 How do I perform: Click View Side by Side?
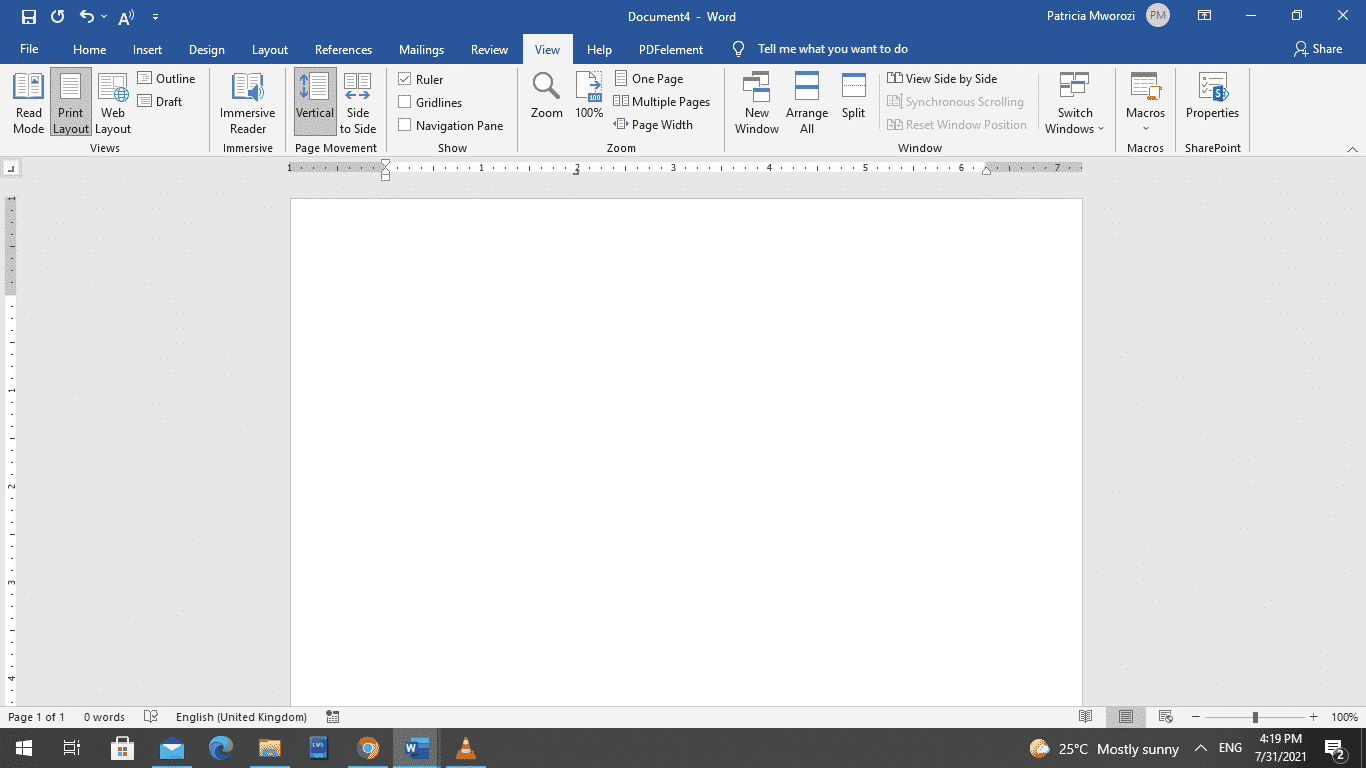(x=942, y=78)
